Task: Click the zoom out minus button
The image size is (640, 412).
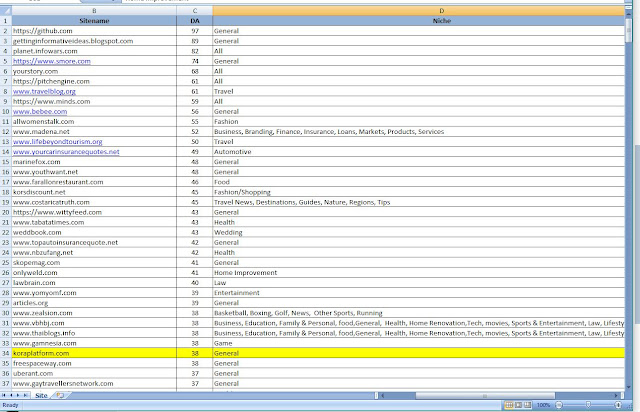Action: click(x=559, y=405)
